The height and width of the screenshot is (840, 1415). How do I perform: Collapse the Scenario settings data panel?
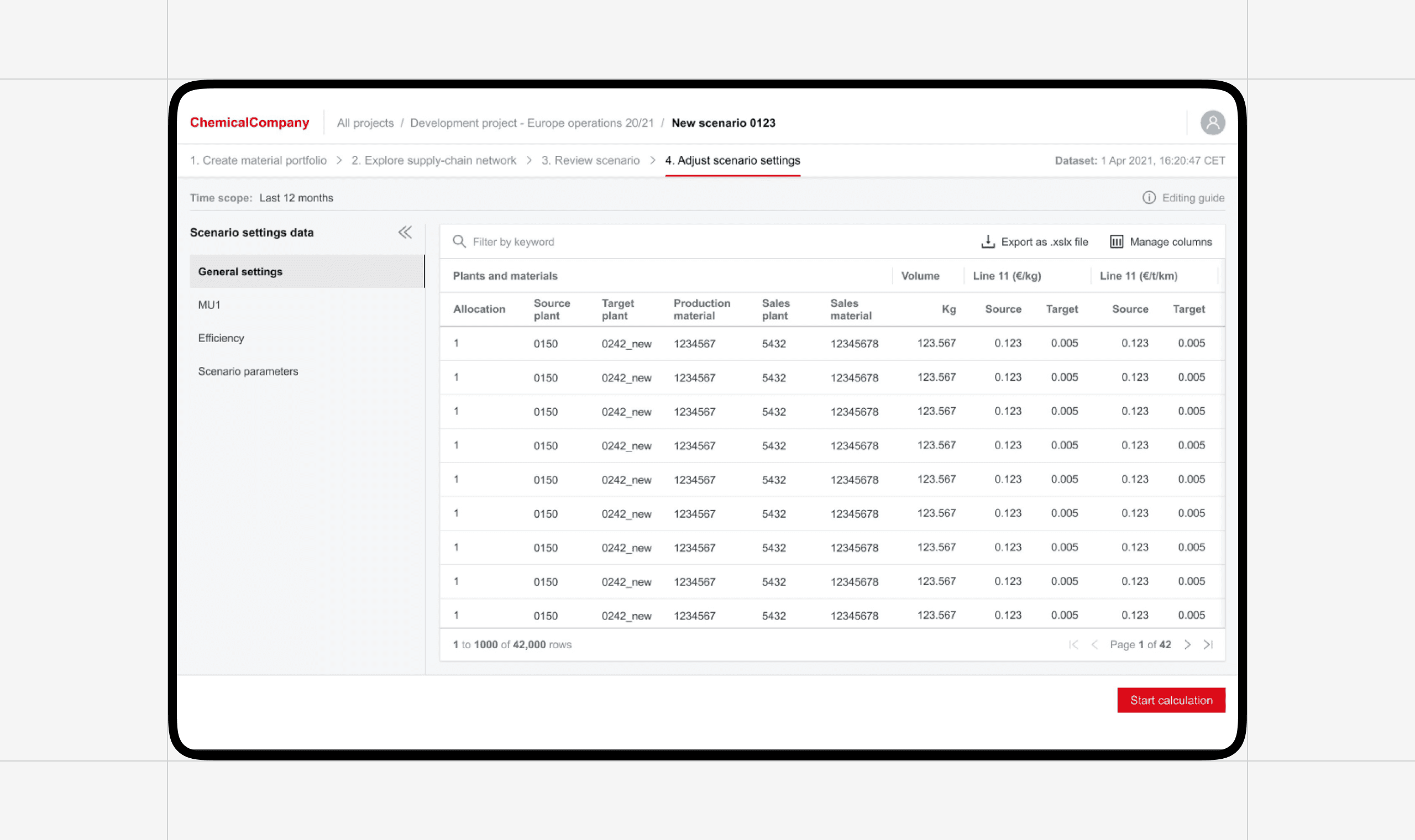pyautogui.click(x=405, y=232)
